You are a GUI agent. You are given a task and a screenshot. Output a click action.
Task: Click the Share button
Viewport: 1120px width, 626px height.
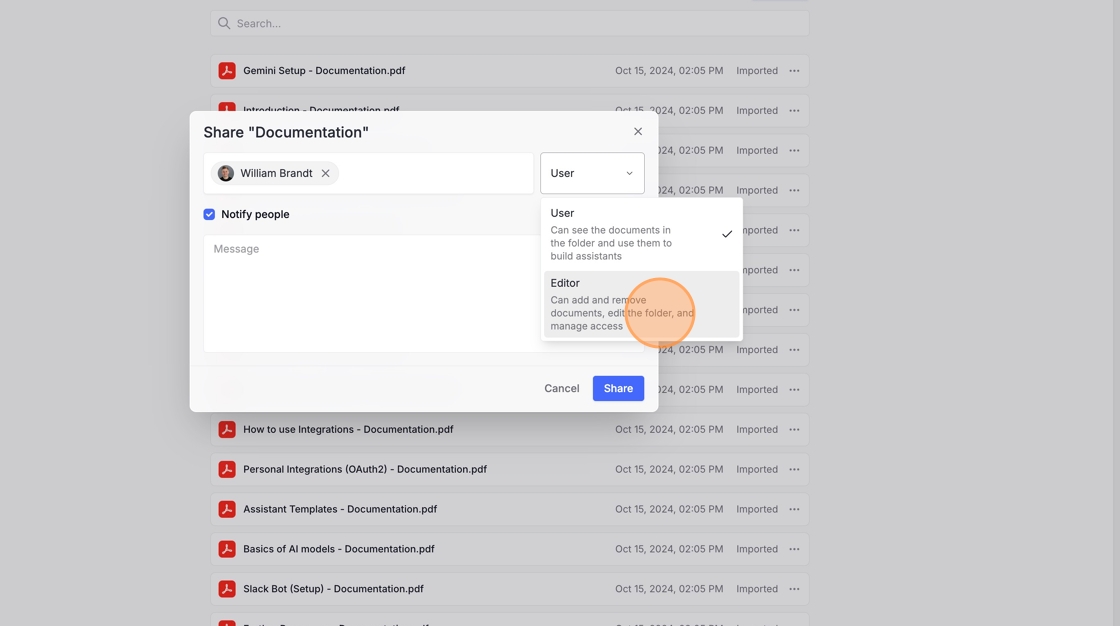point(618,388)
